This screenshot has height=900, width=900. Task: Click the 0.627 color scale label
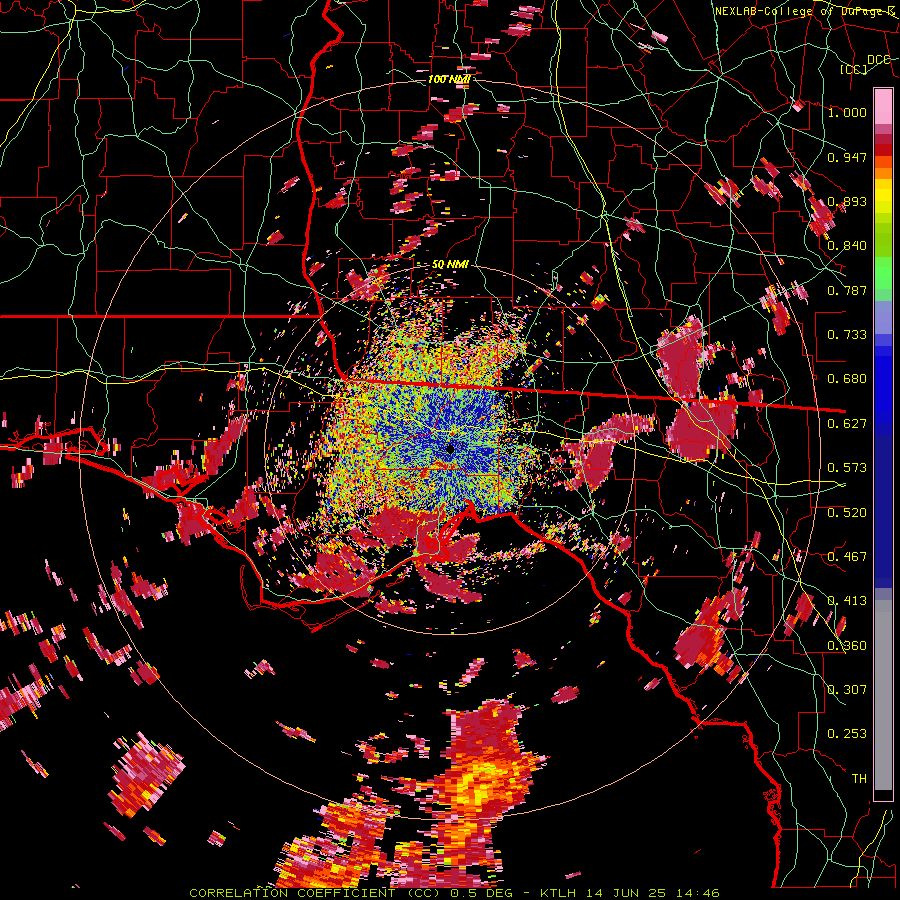[847, 424]
